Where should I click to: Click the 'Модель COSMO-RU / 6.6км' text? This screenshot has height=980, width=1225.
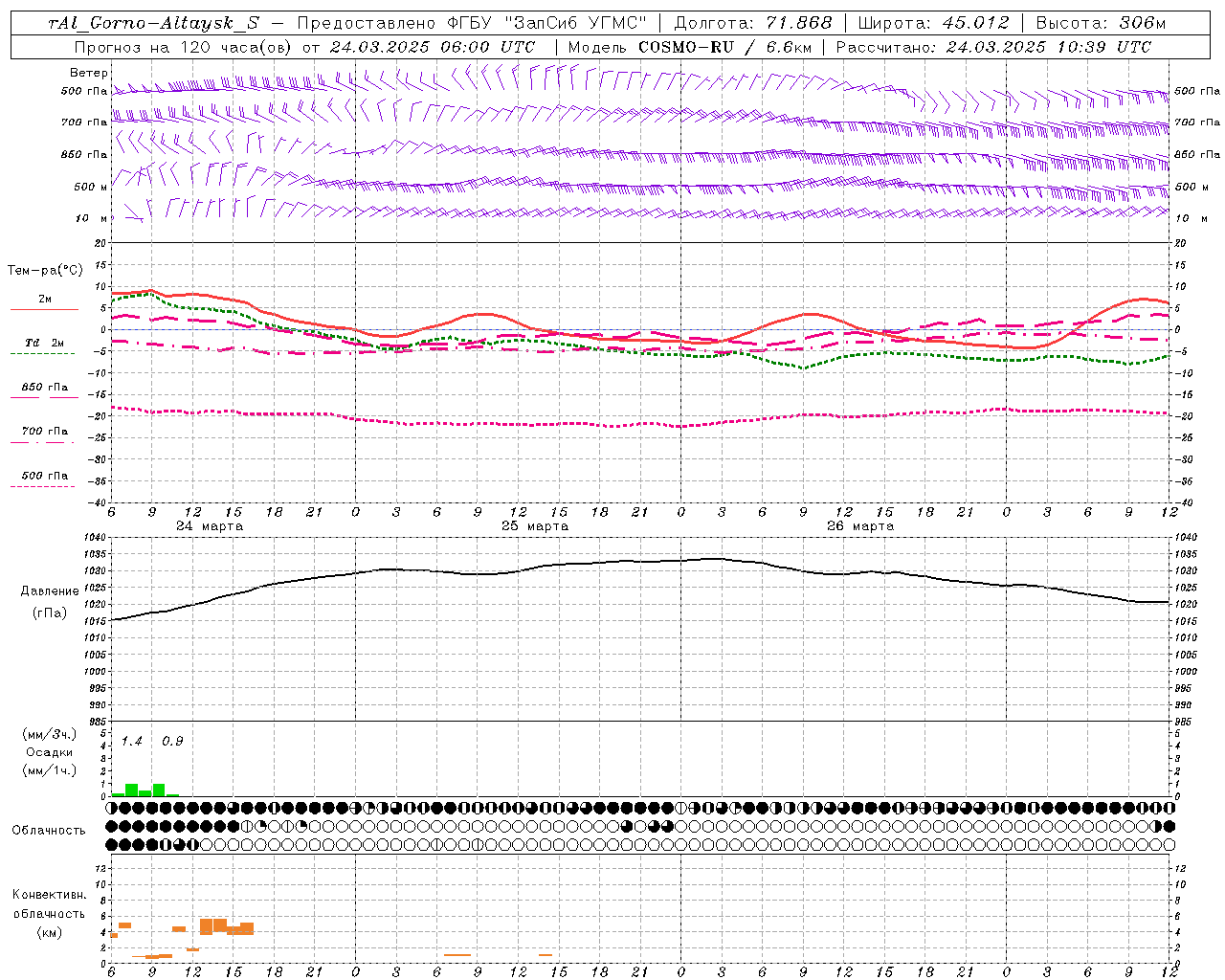[x=689, y=47]
